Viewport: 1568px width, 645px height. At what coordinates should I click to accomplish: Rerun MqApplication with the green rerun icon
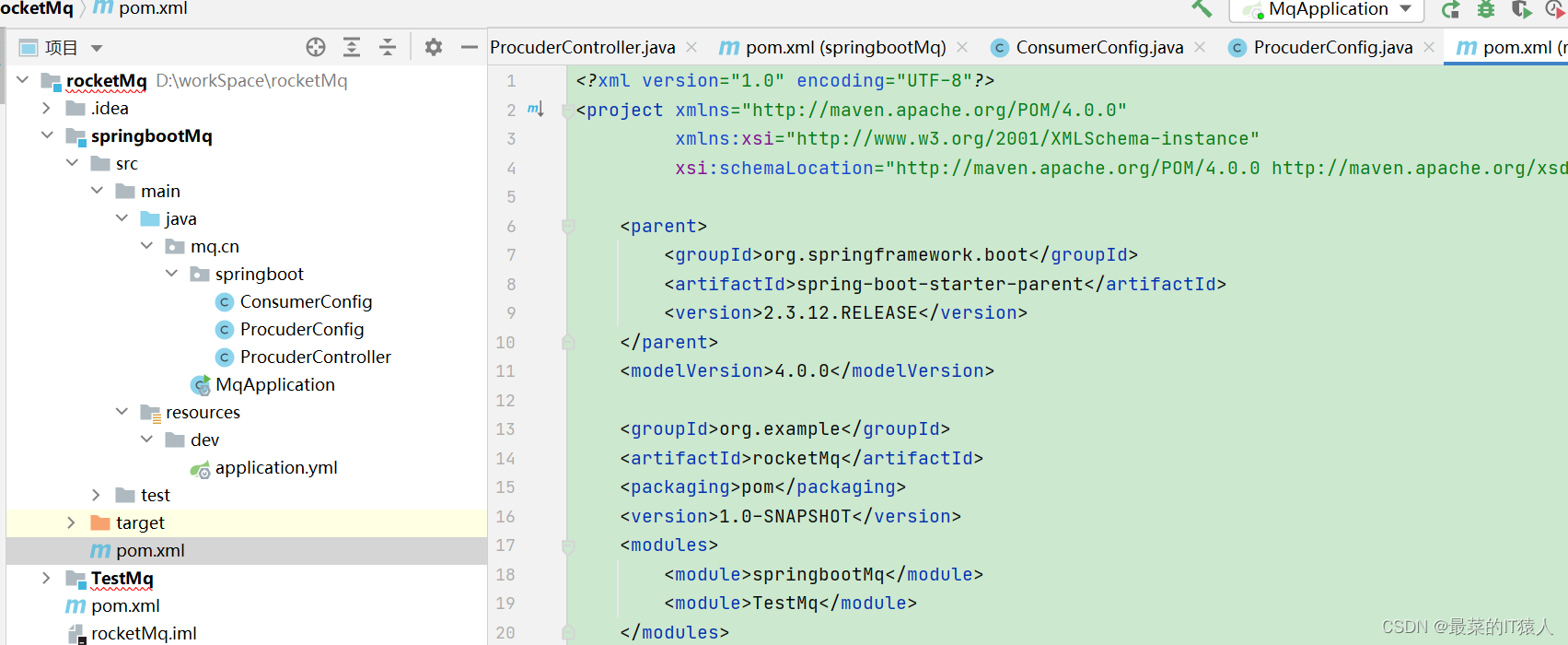point(1451,9)
